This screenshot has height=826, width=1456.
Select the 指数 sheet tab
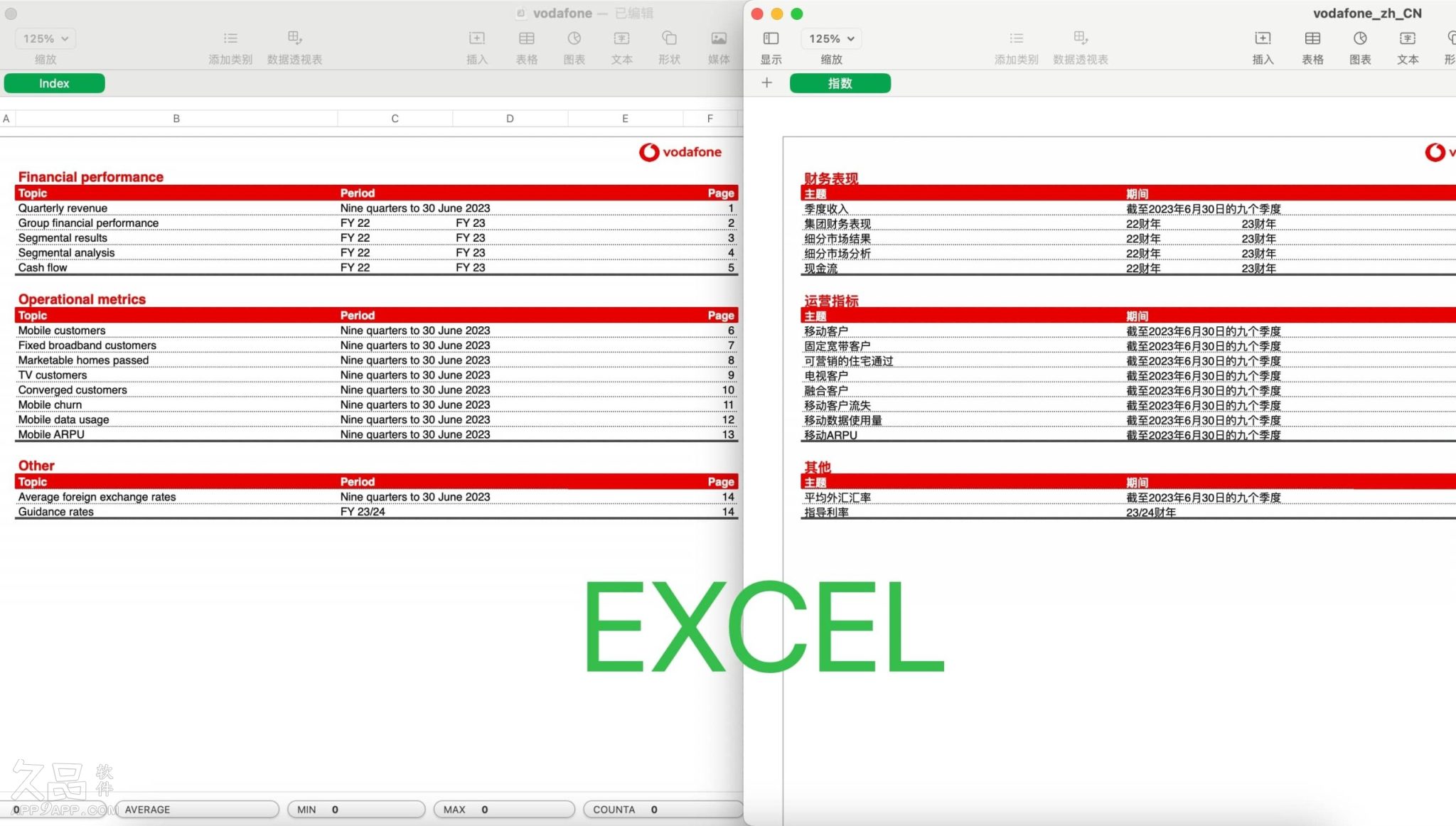tap(840, 83)
